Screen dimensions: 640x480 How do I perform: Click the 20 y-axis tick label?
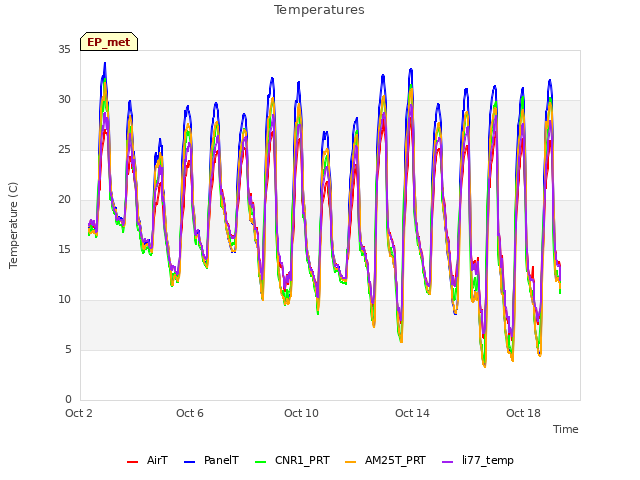pyautogui.click(x=64, y=200)
